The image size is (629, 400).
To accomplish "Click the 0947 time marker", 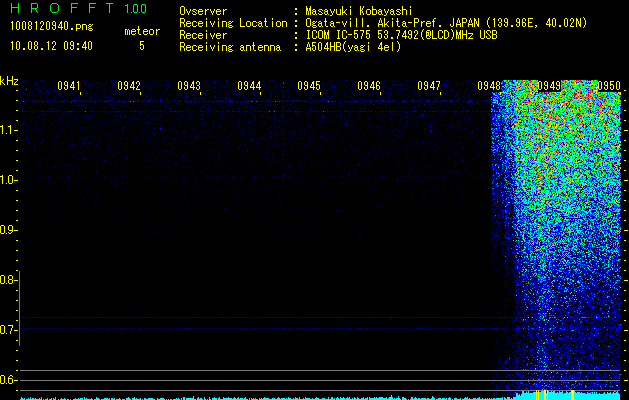I will [429, 86].
